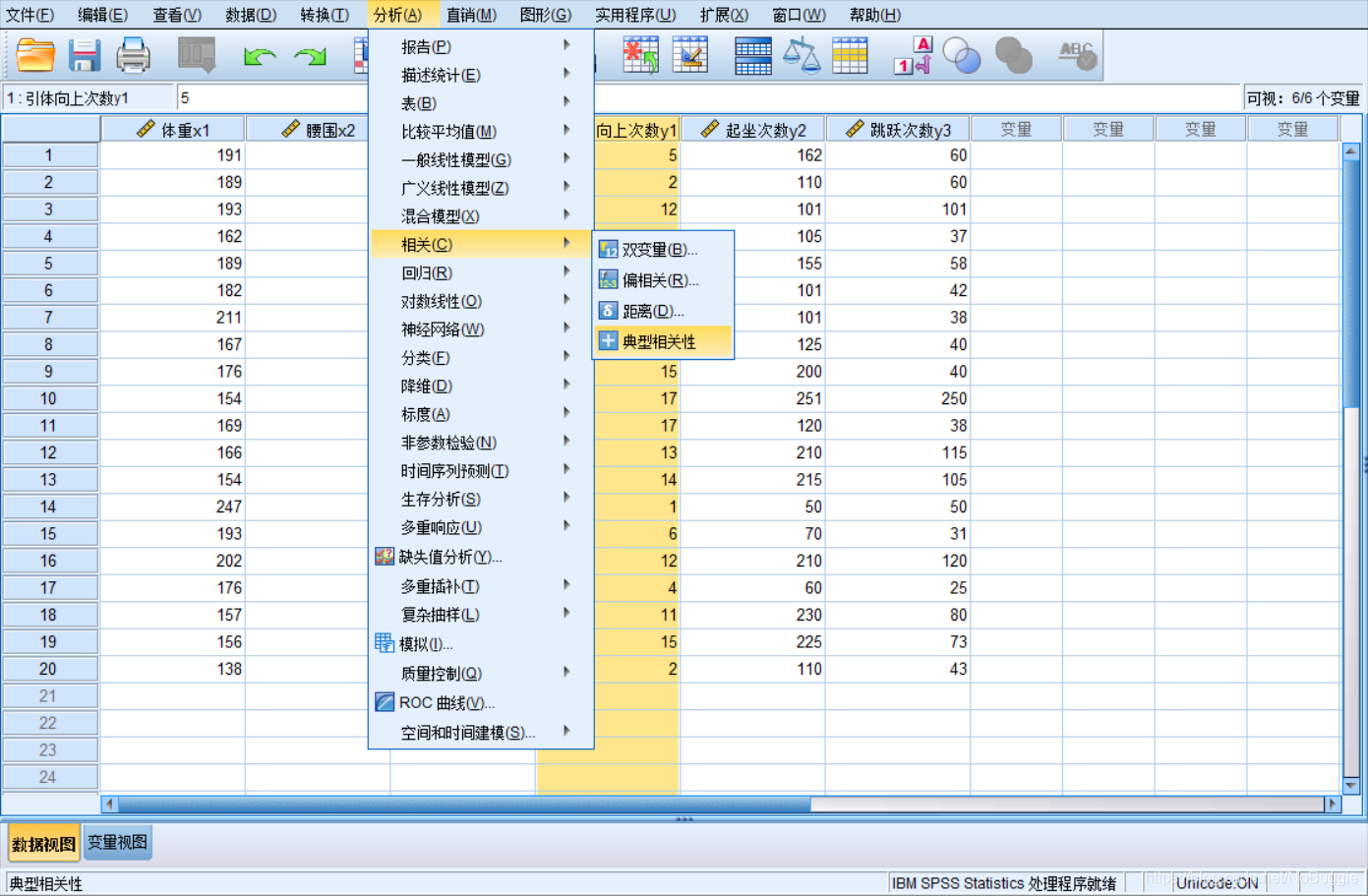This screenshot has width=1368, height=896.
Task: Expand the 质量控制(Q) submenu arrow
Action: [567, 672]
